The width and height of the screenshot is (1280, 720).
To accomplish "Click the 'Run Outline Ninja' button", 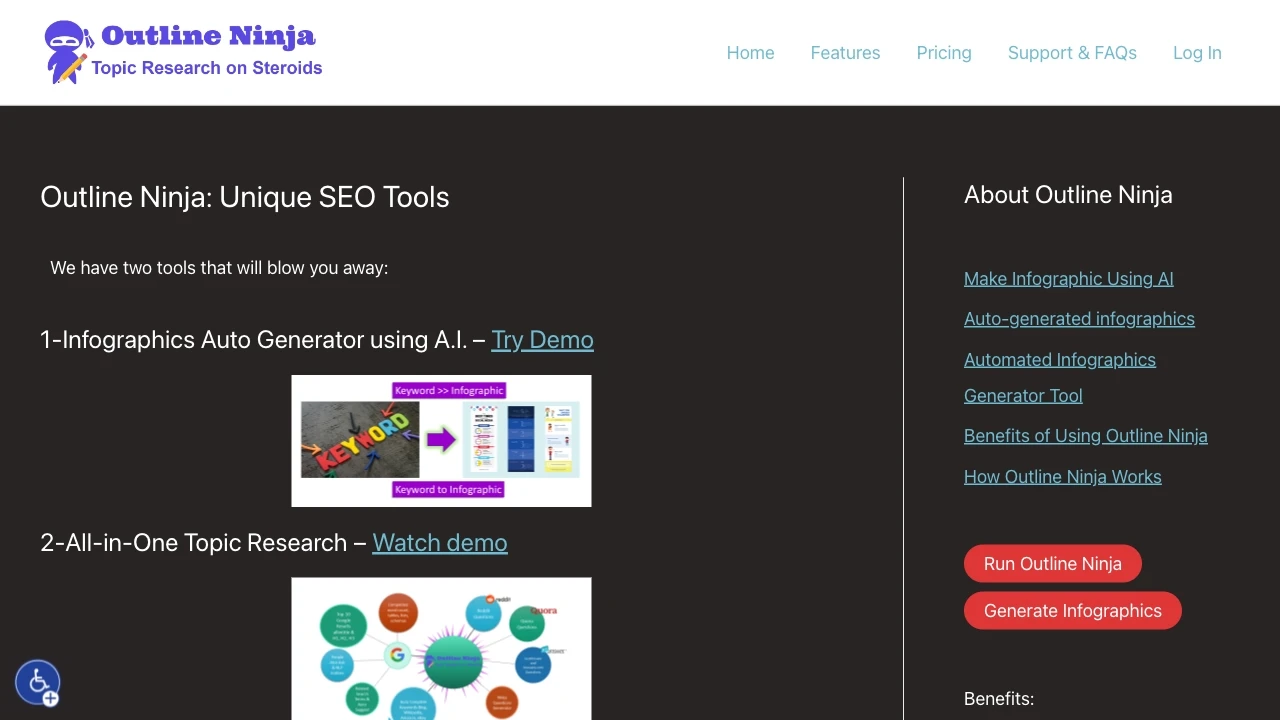I will coord(1052,563).
